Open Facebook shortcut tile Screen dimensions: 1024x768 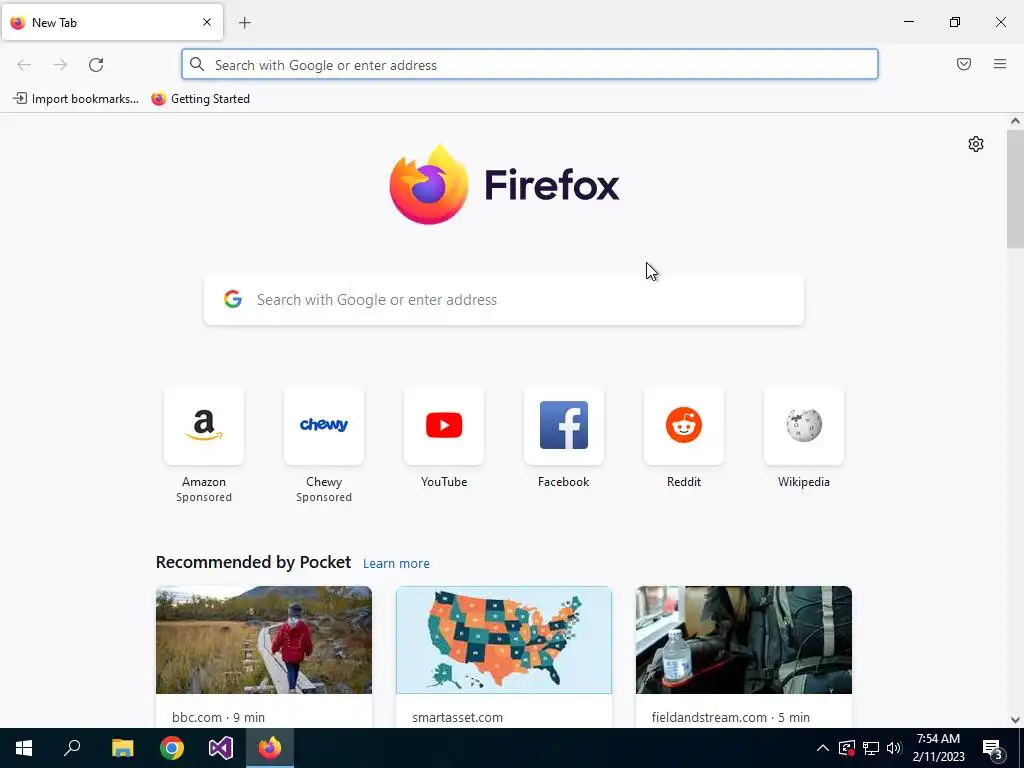coord(564,426)
